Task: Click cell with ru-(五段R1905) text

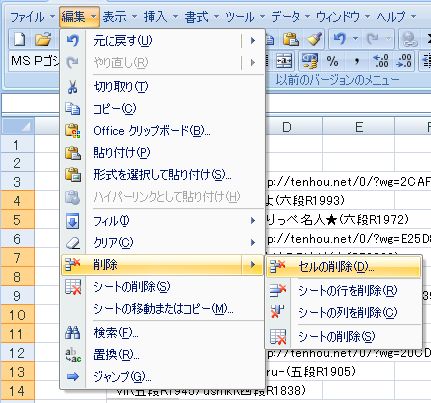Action: (x=311, y=371)
